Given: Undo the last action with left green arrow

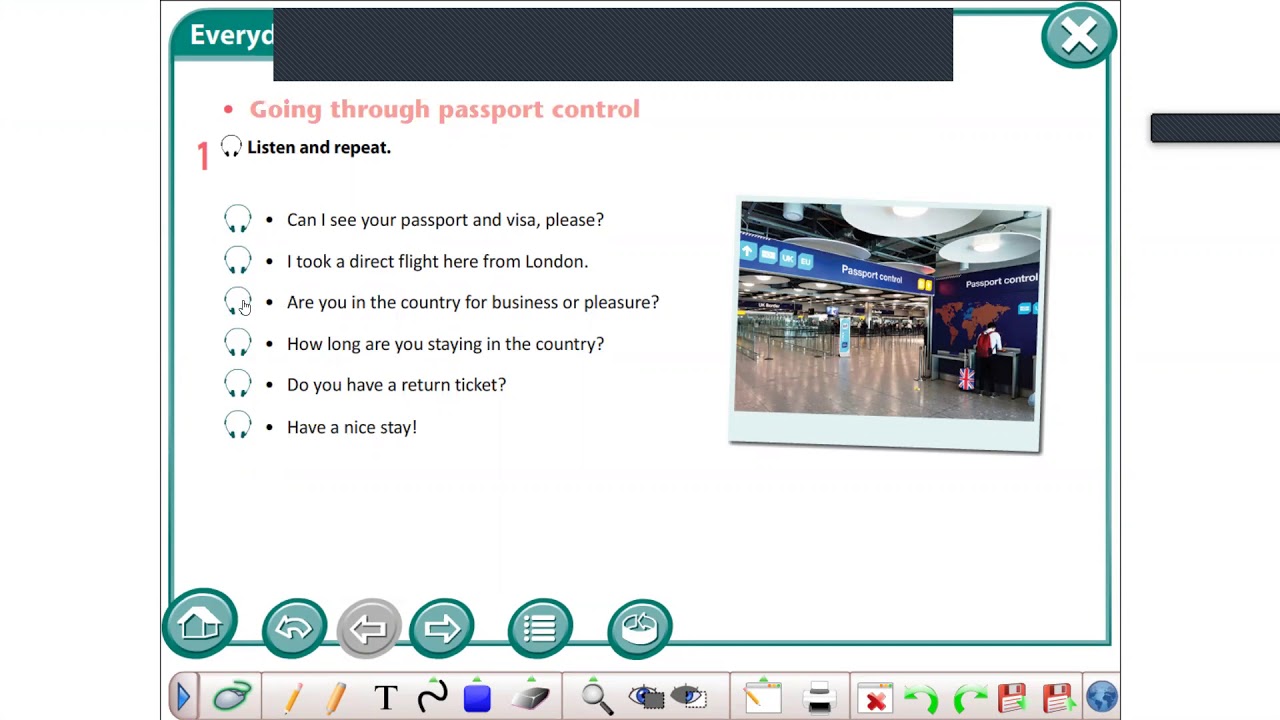Looking at the screenshot, I should 920,697.
